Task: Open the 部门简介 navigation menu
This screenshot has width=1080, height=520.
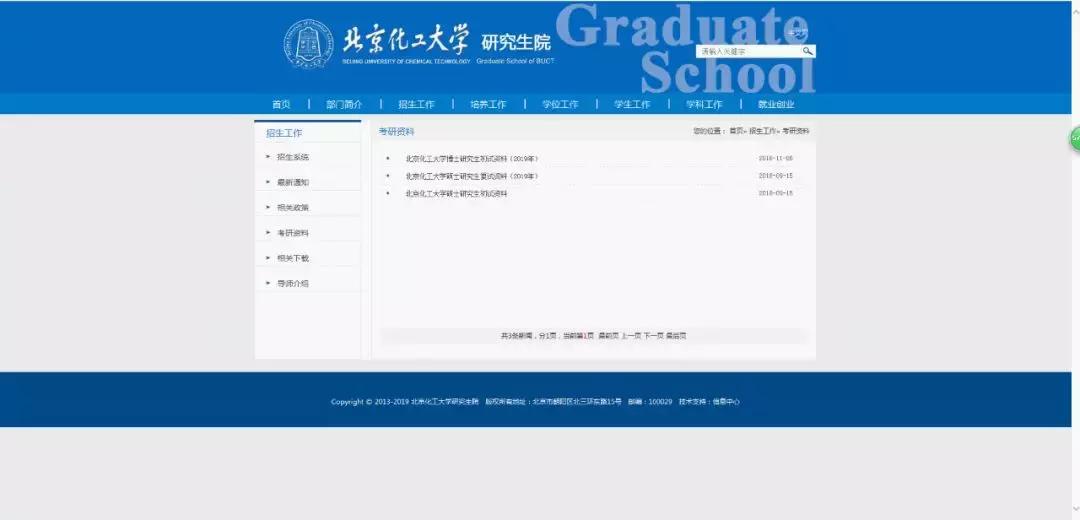Action: (344, 105)
